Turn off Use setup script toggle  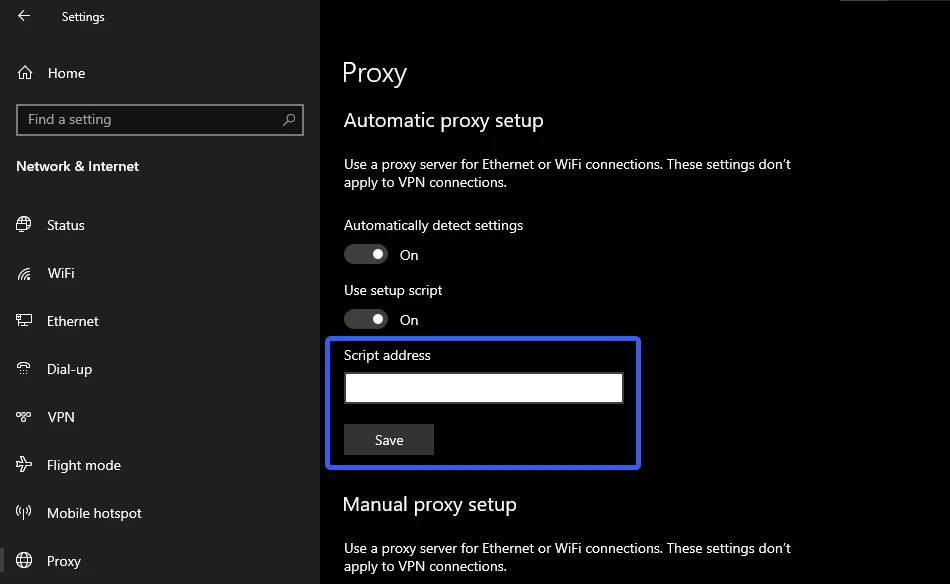click(366, 320)
